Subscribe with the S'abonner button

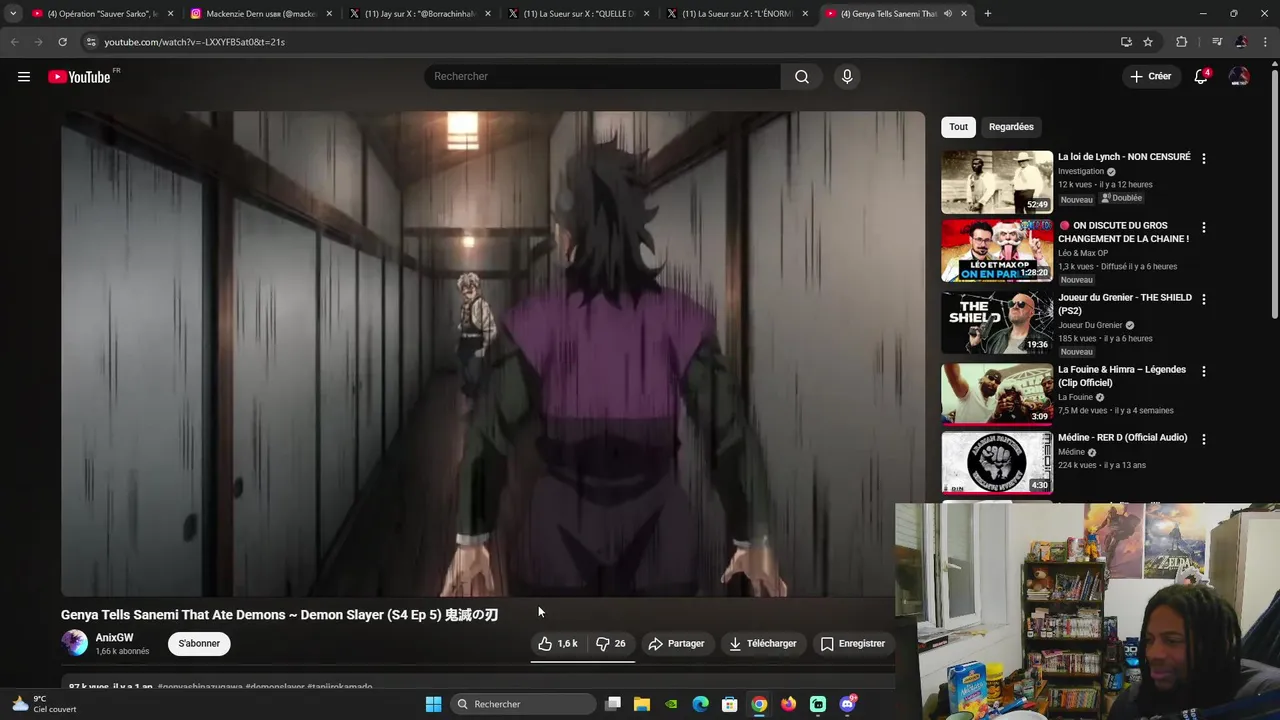click(199, 644)
